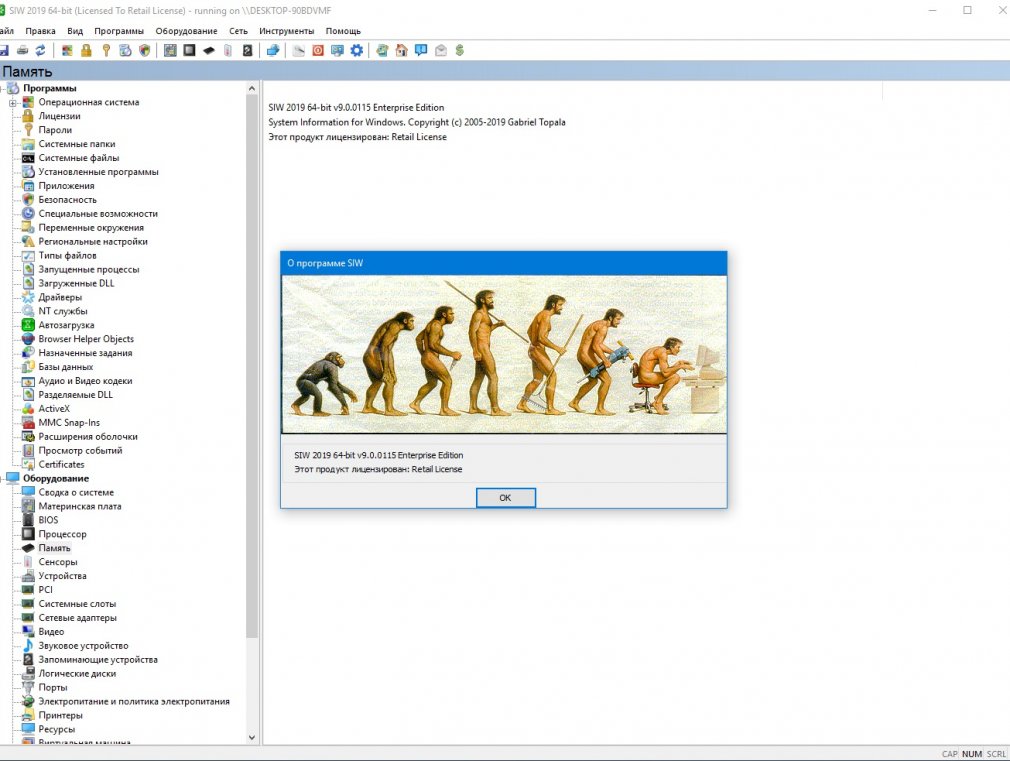Click the sidebar scrollbar down arrow

pos(252,738)
